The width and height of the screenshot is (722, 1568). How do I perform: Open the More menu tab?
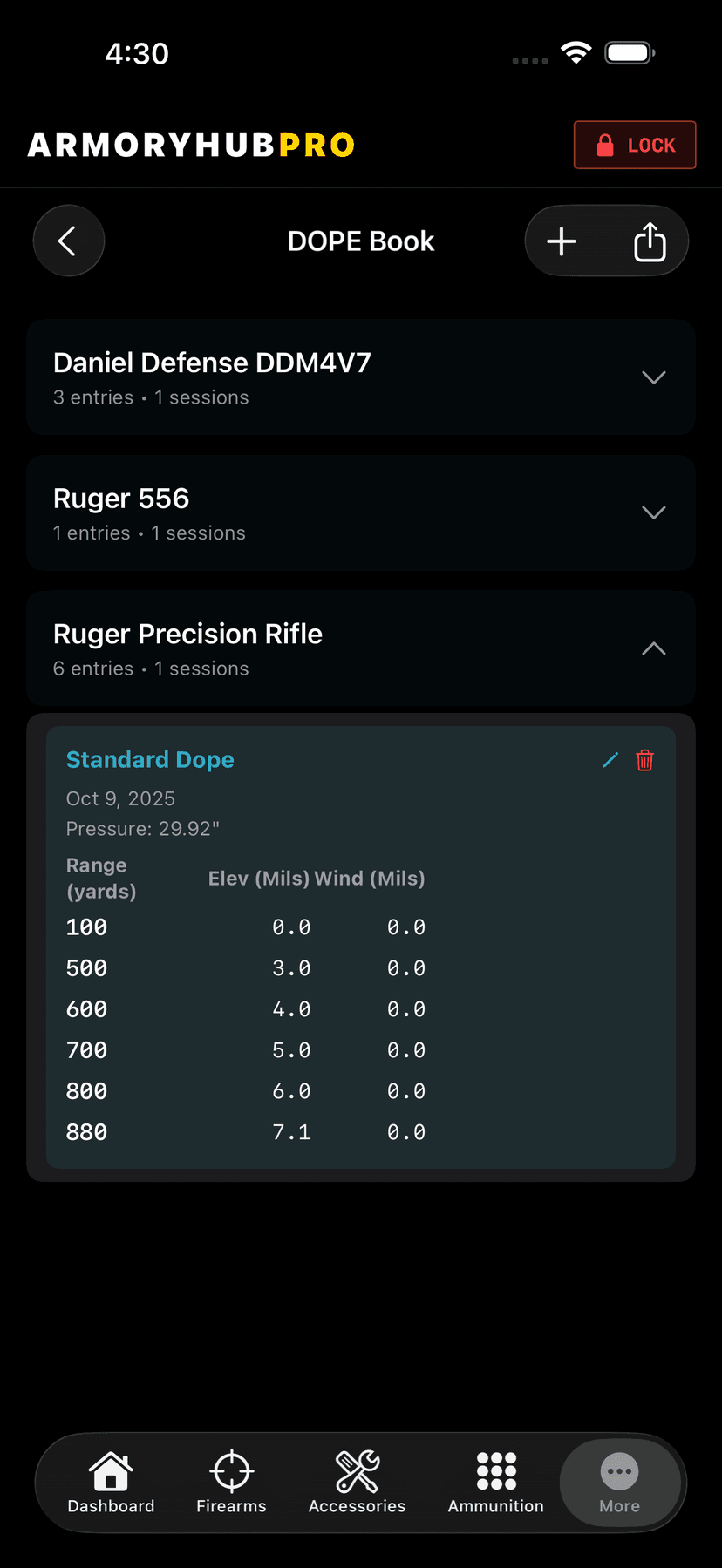click(619, 1483)
